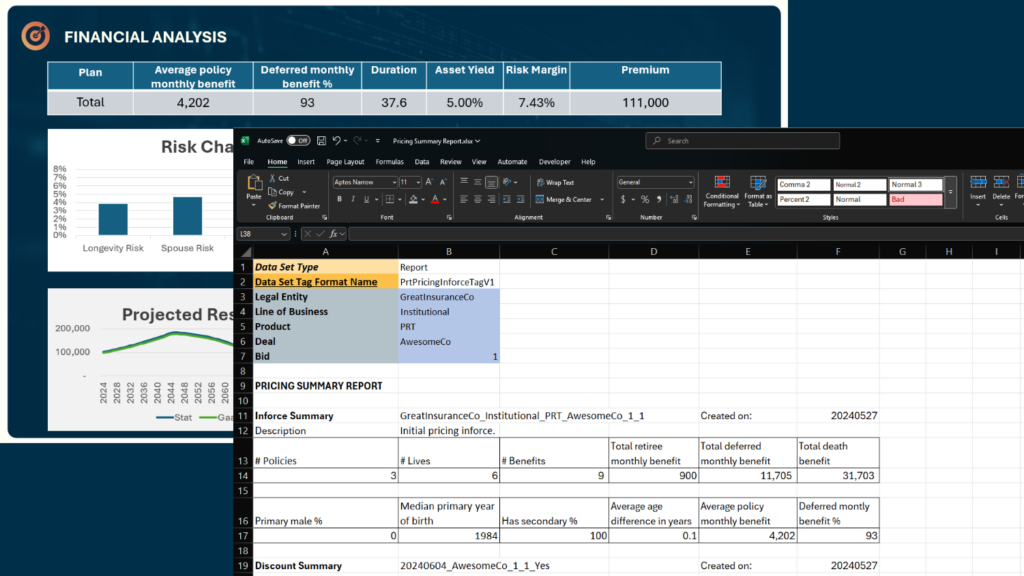Align text right
Image resolution: width=1024 pixels, height=576 pixels.
(x=491, y=199)
